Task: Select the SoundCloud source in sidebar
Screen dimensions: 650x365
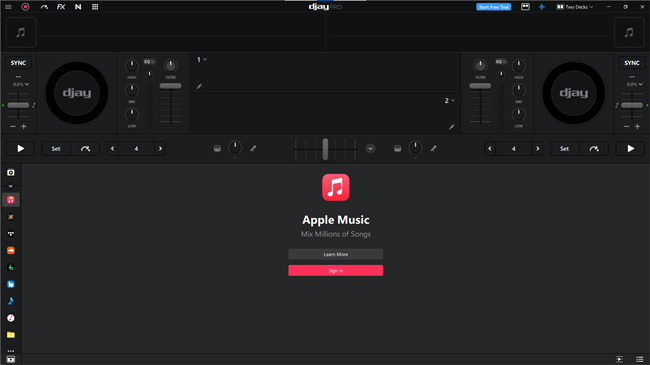Action: [x=11, y=251]
